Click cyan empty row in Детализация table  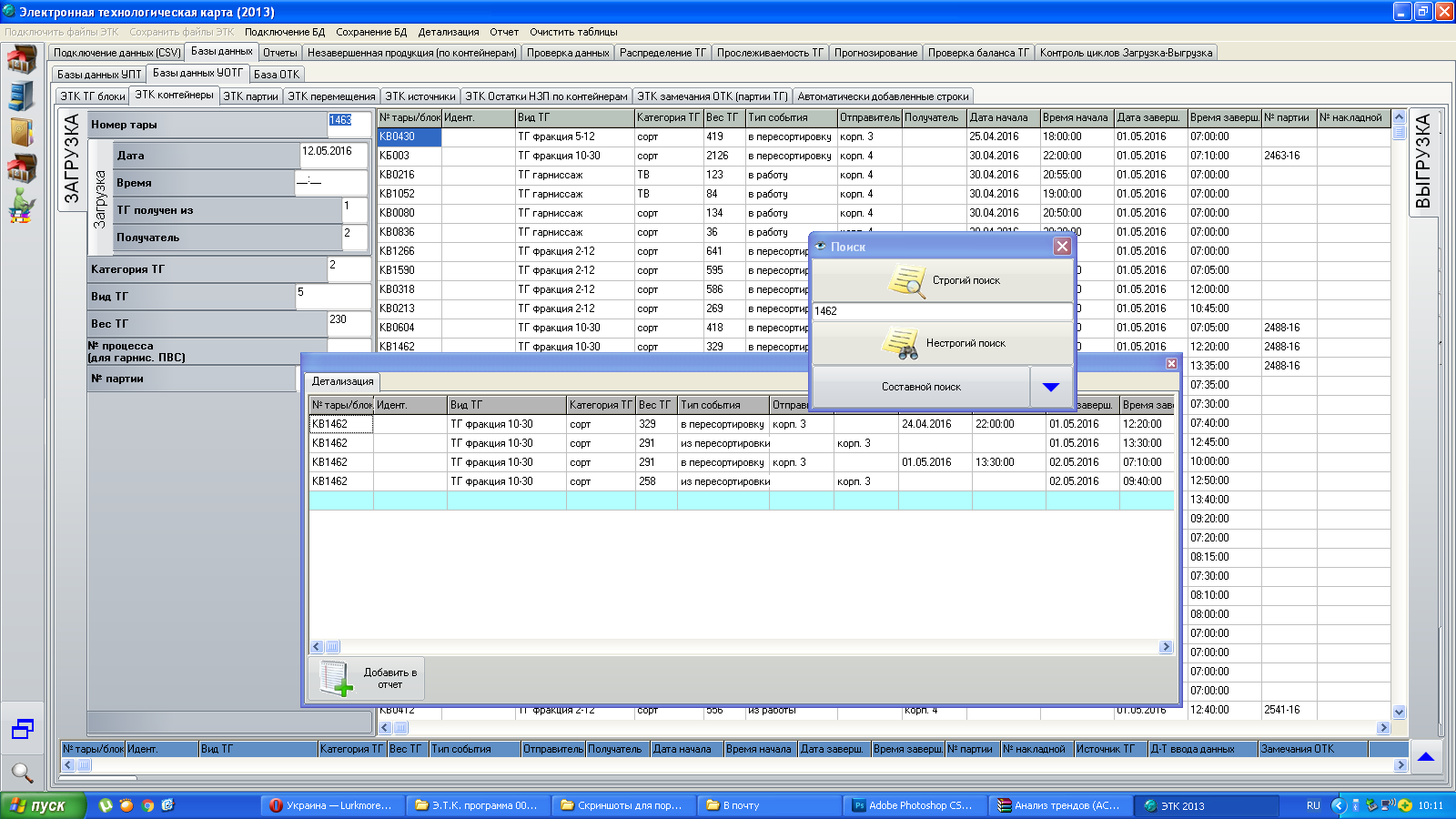[x=741, y=500]
